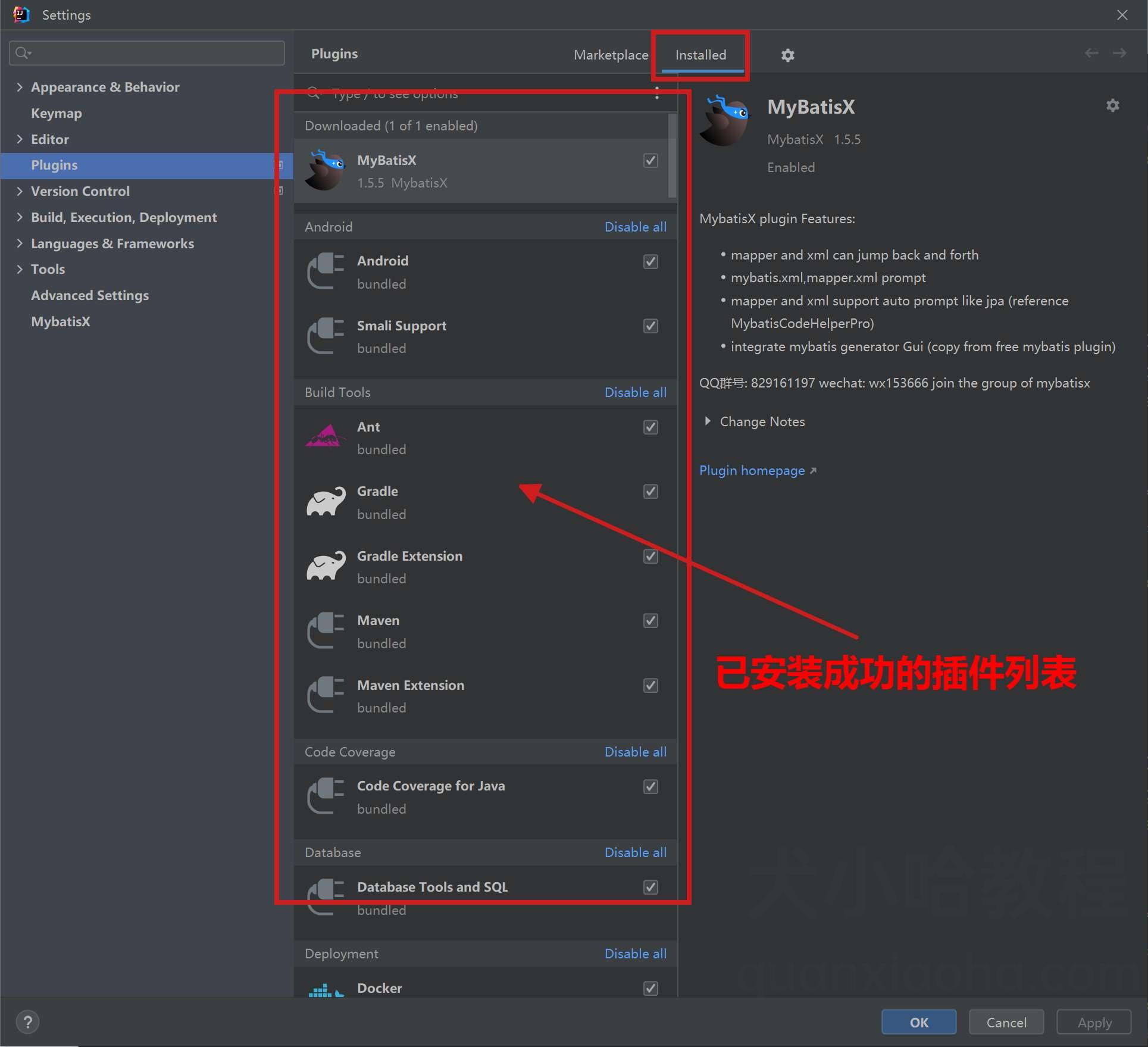Screen dimensions: 1148x1047
Task: Click Disable all for Code Coverage
Action: [635, 752]
